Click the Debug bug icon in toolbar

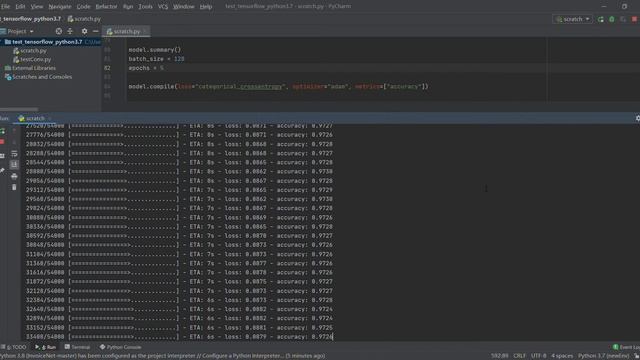coord(612,19)
